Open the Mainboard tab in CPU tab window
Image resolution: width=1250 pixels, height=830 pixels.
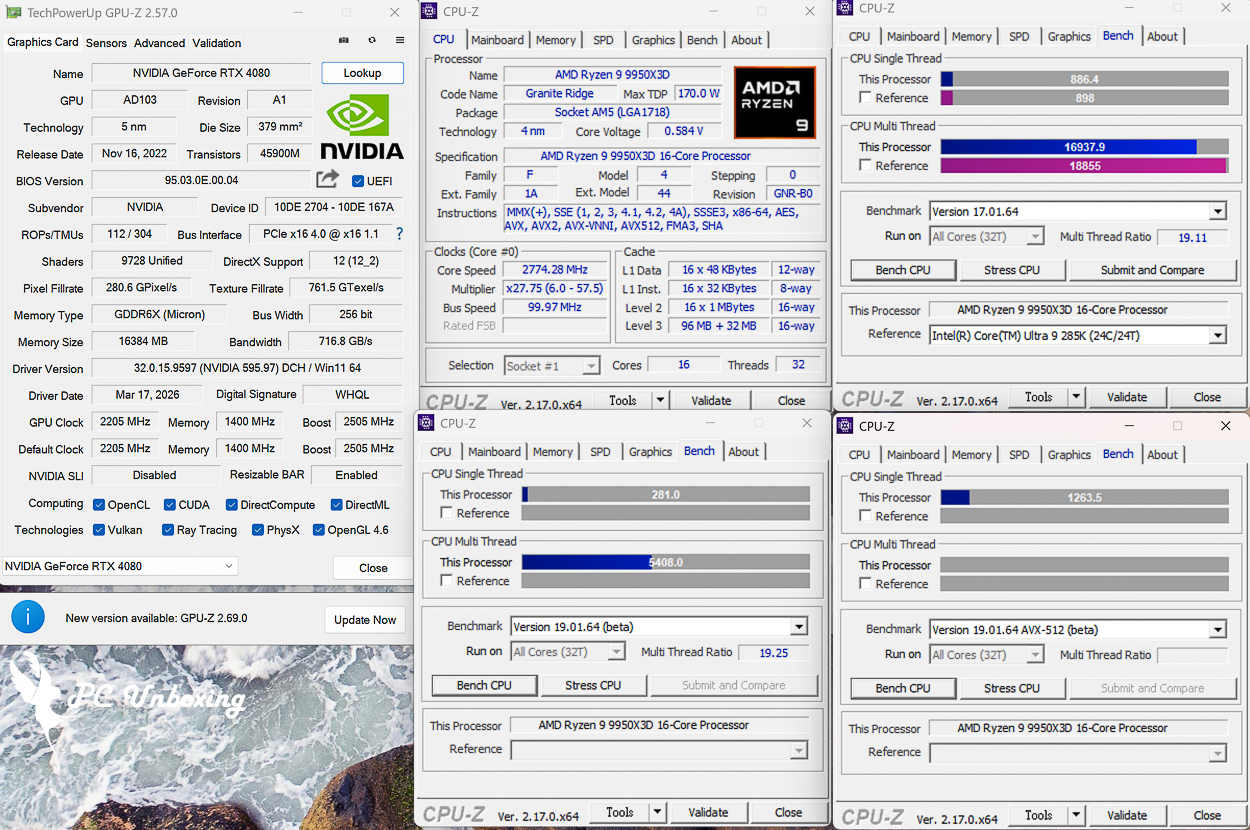point(497,40)
